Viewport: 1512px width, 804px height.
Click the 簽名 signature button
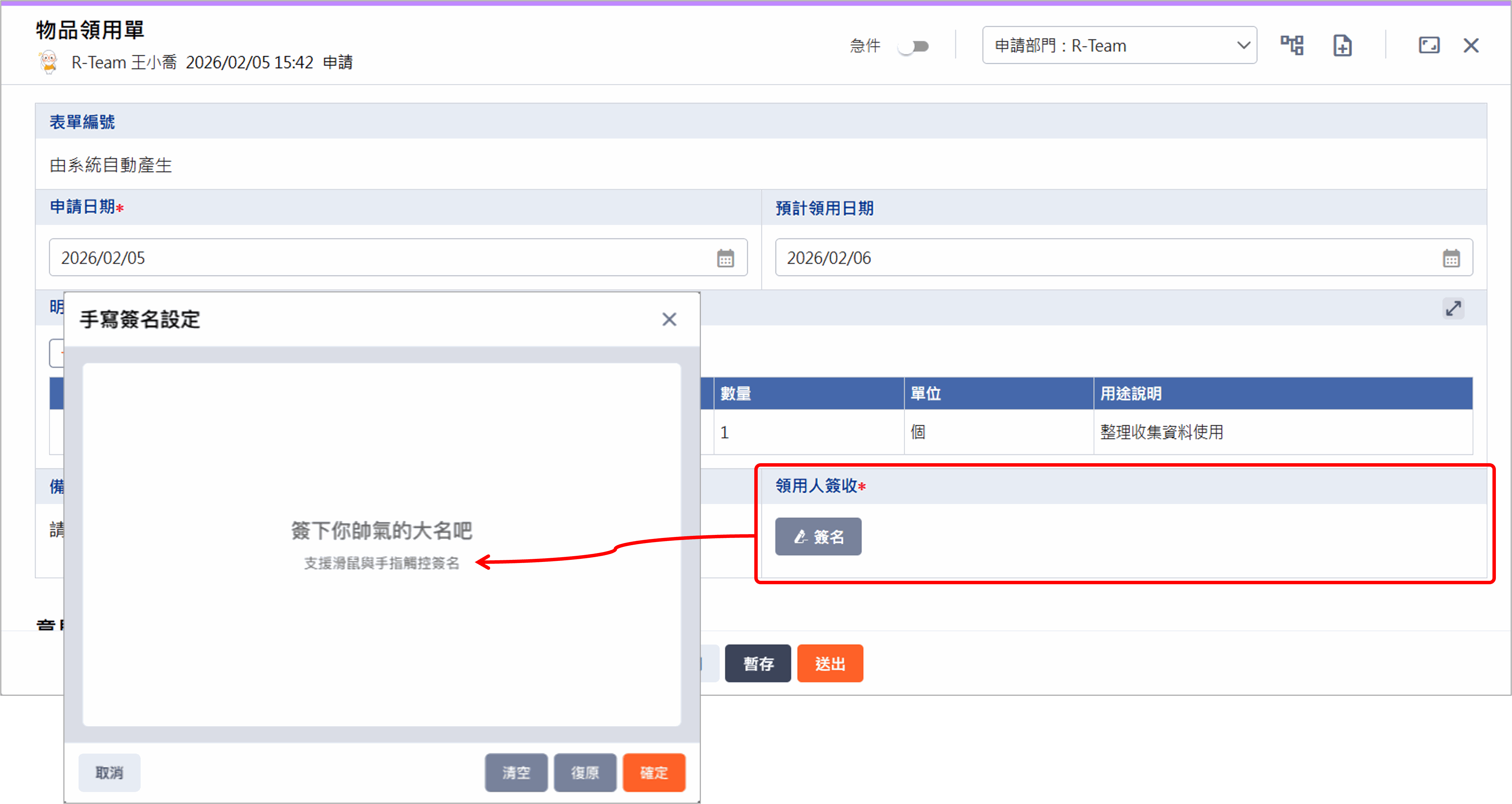(818, 536)
